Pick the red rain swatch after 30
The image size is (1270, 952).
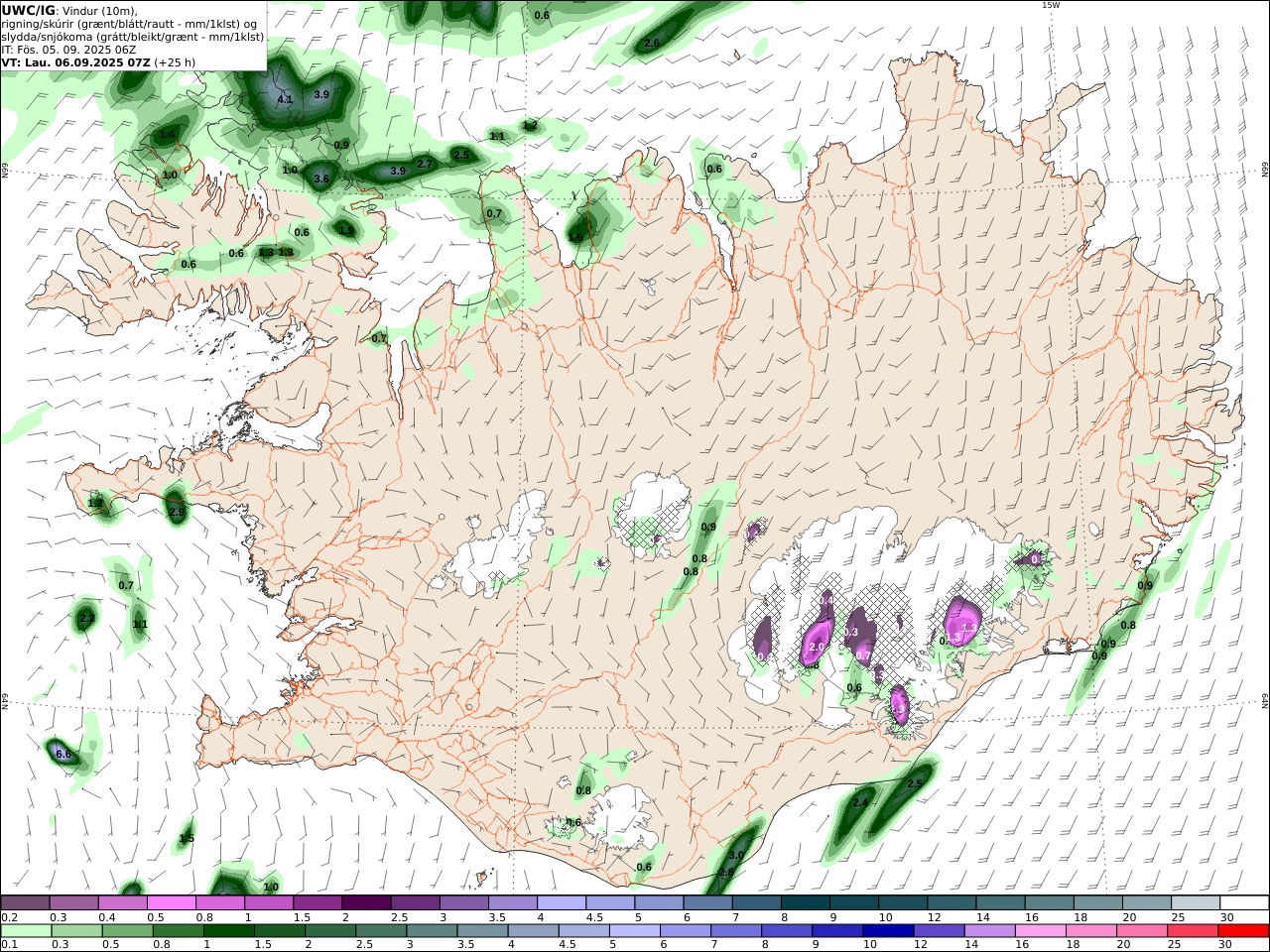coord(1244,931)
